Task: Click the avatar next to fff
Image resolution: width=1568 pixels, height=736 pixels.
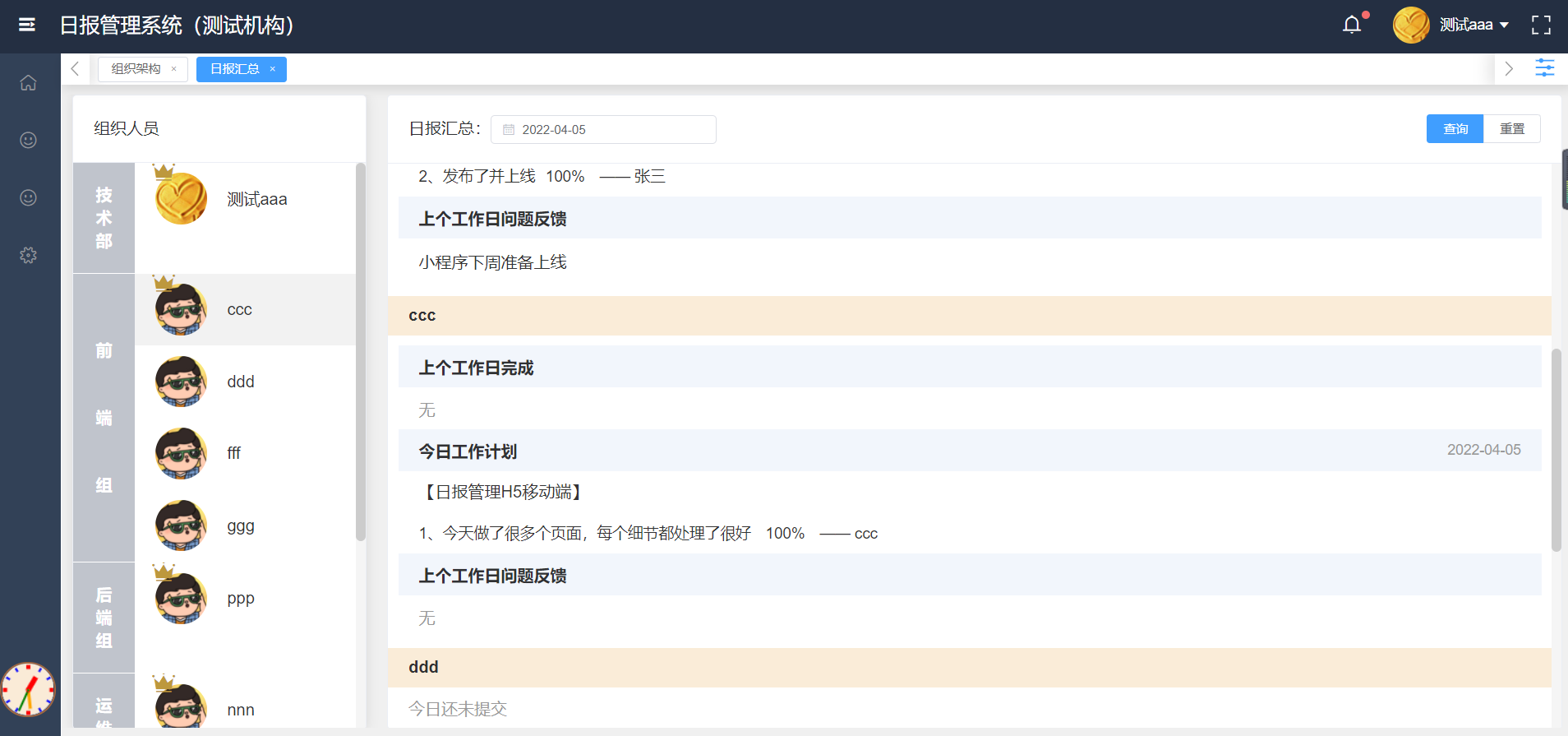Action: click(x=181, y=453)
